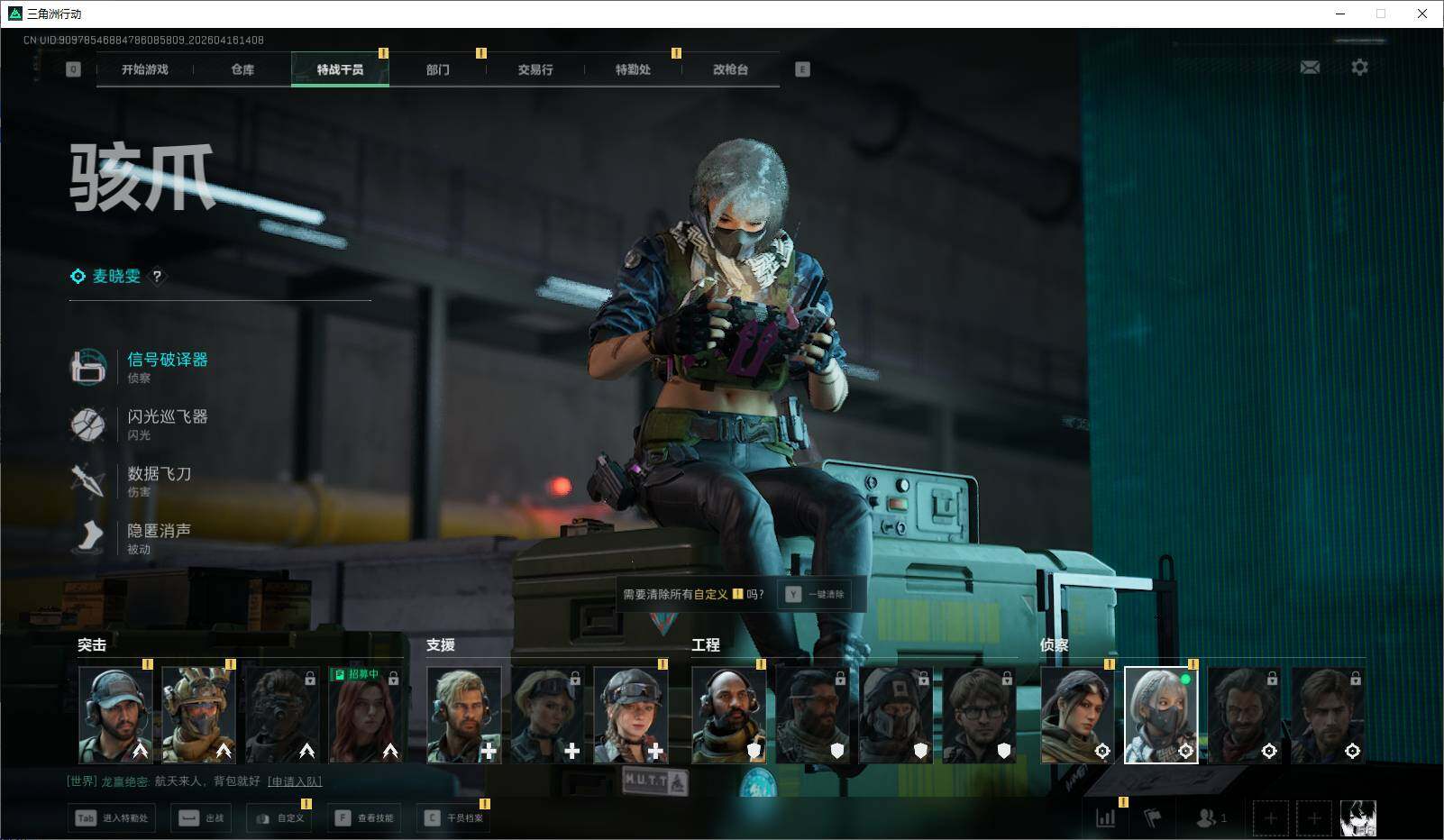Click the first empty squad slot plus
The image size is (1444, 840).
coord(1270,817)
